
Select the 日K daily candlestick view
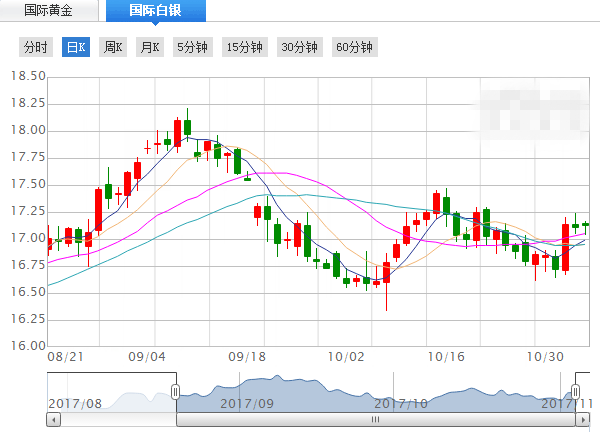tap(75, 47)
